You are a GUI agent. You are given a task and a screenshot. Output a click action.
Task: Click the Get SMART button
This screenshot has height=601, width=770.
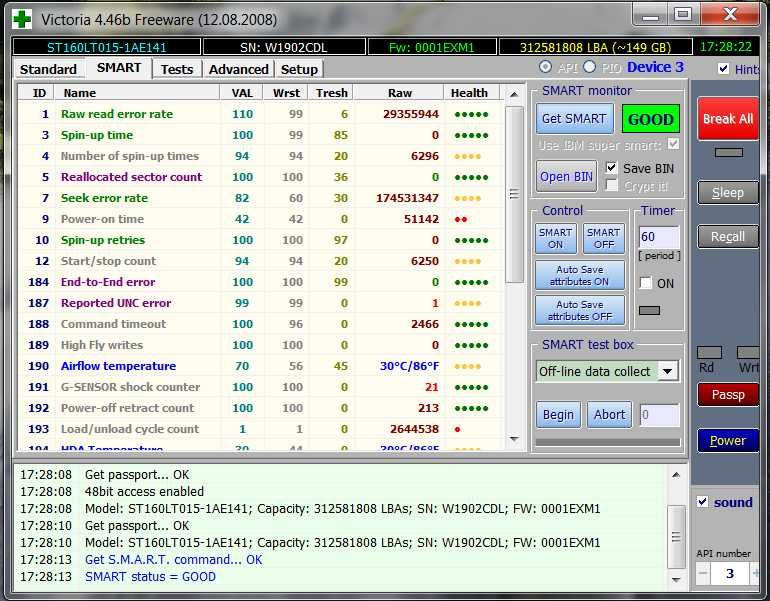point(574,118)
